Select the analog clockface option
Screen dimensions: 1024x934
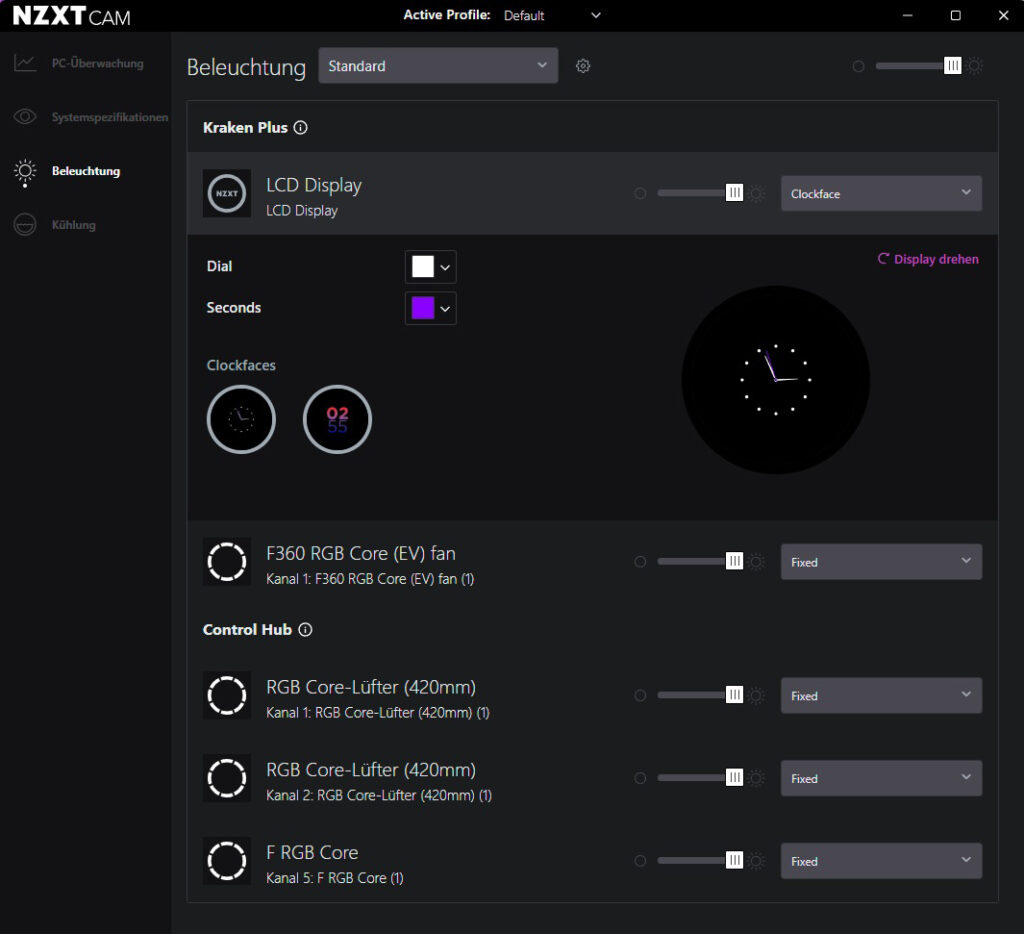point(241,419)
